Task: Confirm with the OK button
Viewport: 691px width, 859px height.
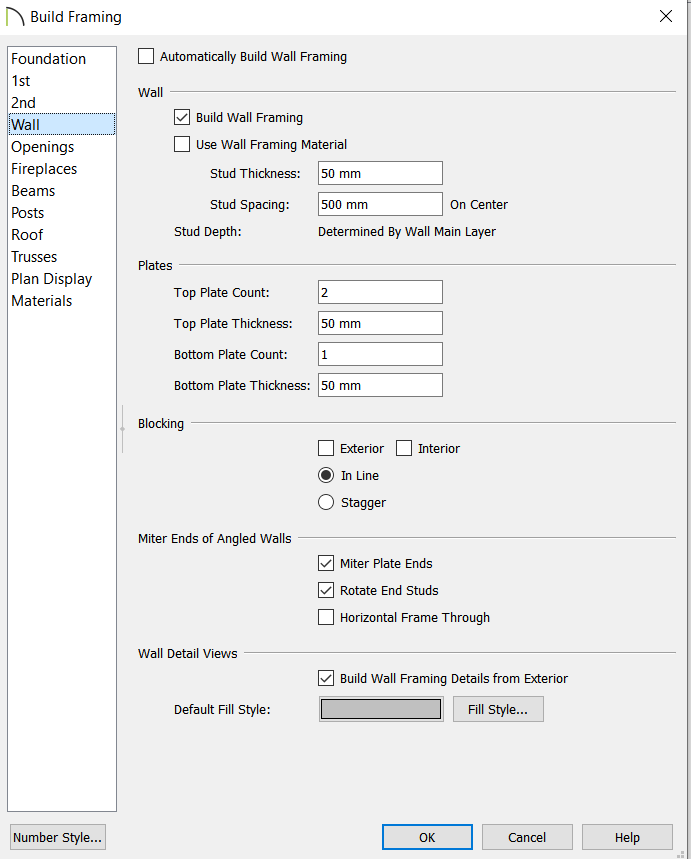Action: click(x=427, y=837)
